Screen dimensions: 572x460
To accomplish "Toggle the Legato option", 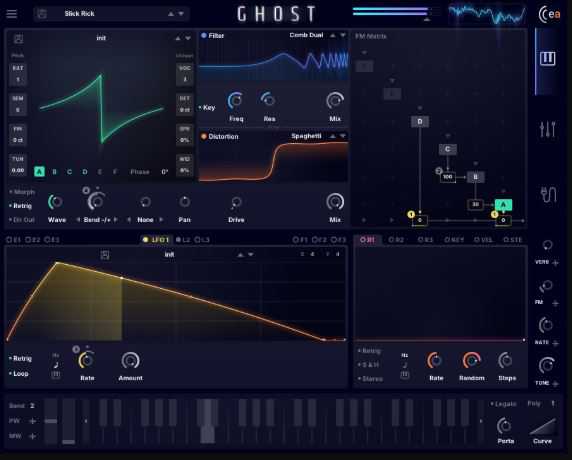I will coord(504,404).
